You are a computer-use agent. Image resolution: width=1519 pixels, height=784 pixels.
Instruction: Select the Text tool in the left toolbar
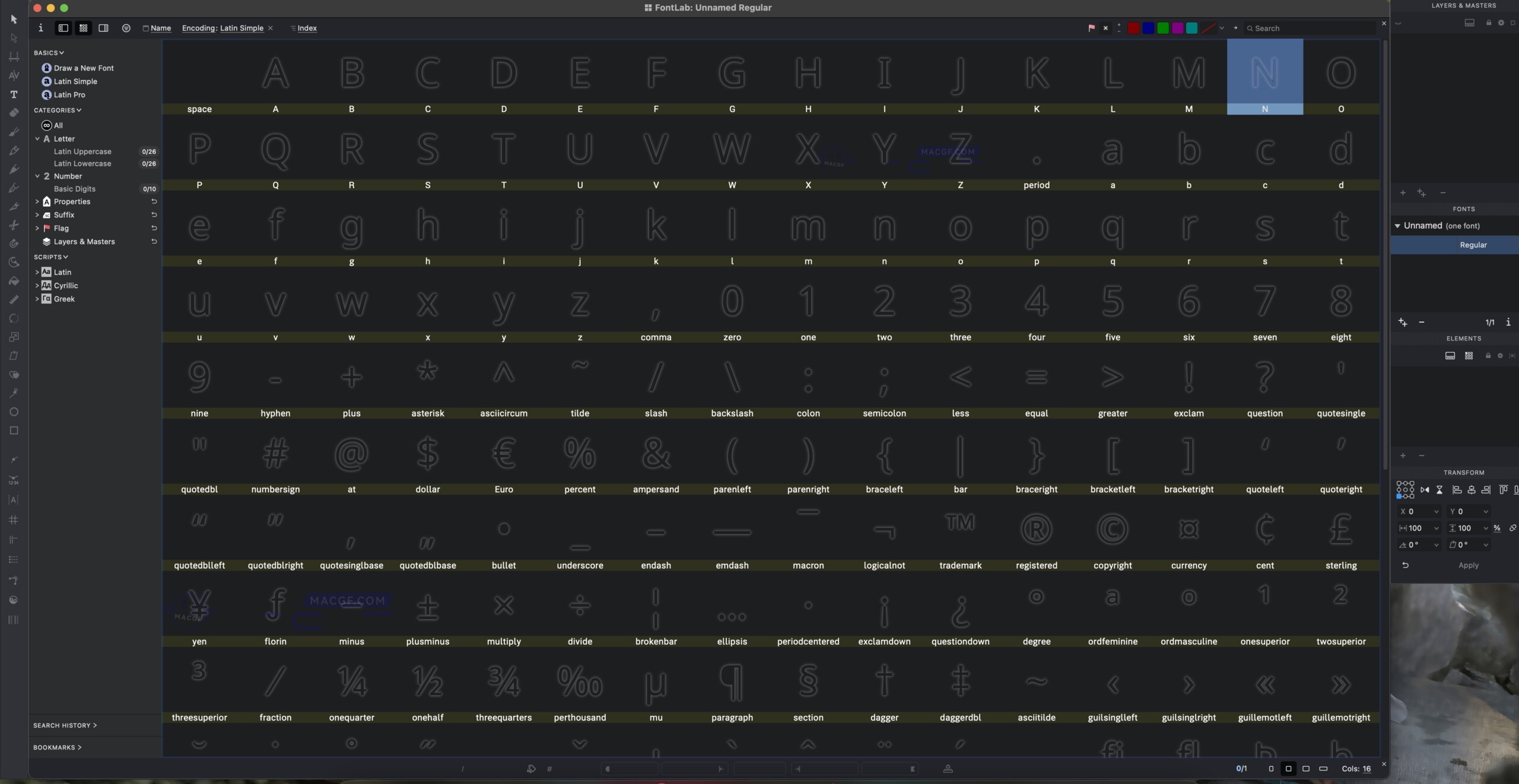coord(14,94)
